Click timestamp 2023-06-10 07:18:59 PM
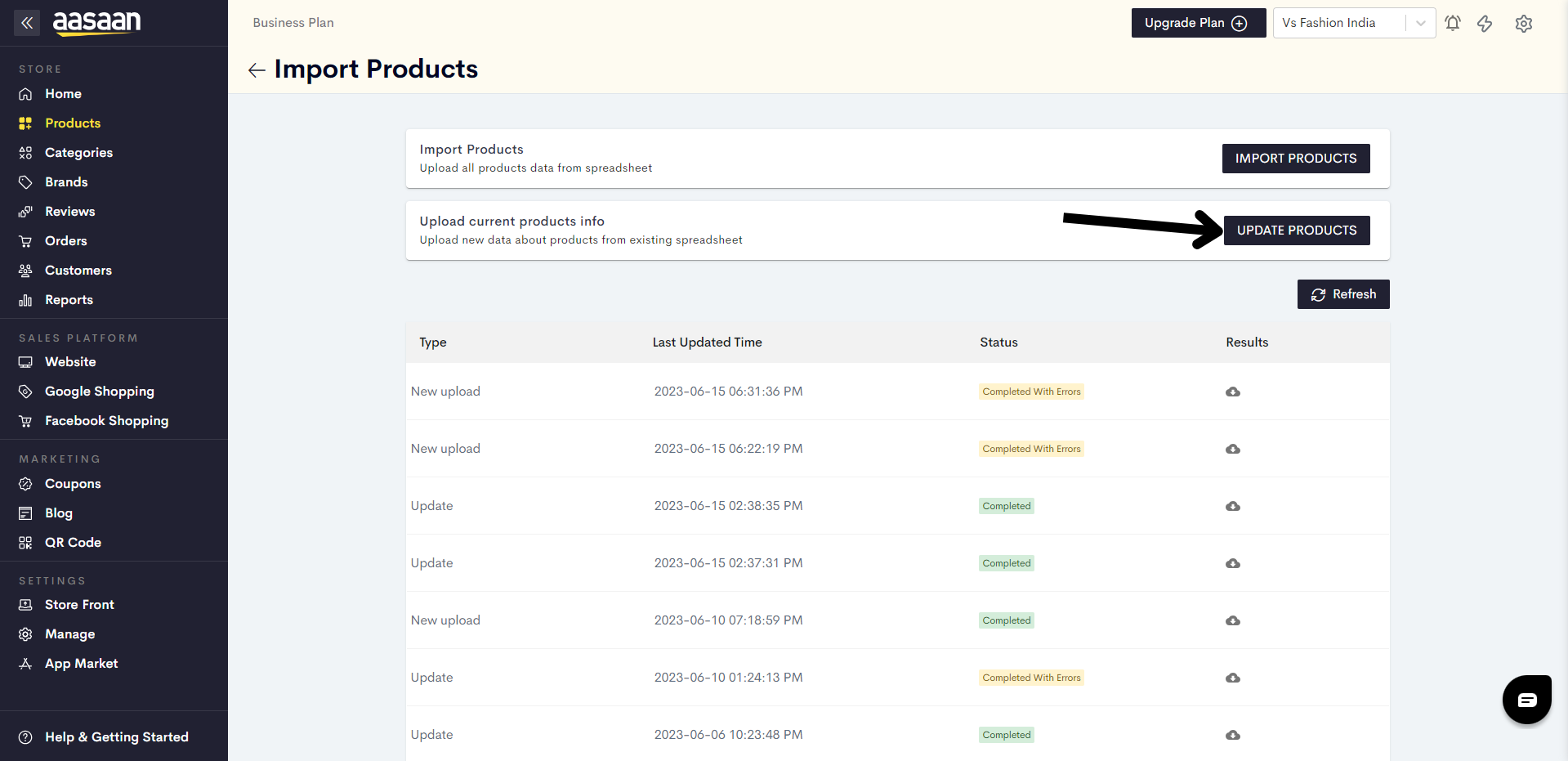1568x761 pixels. (x=728, y=620)
